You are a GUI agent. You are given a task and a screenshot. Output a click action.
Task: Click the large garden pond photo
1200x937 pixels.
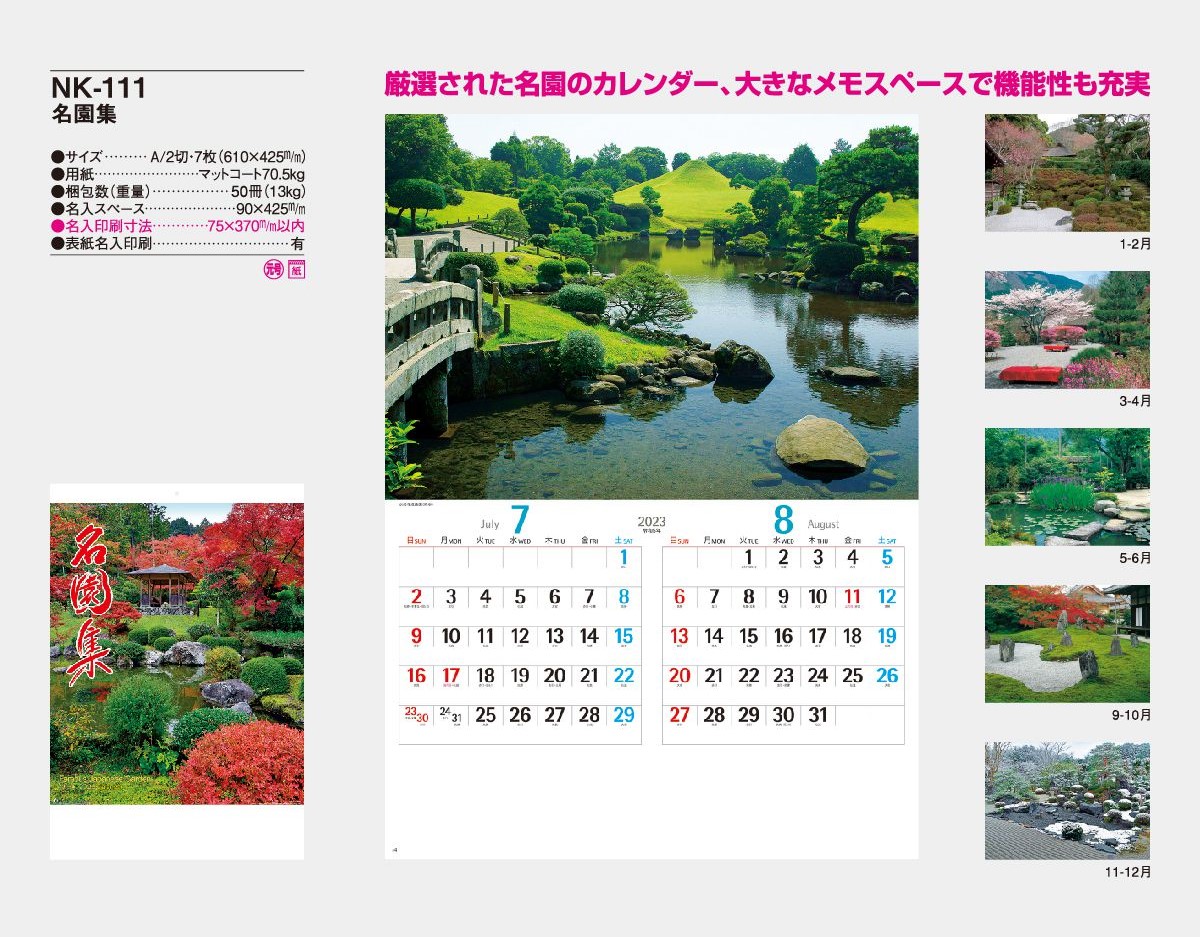coord(651,306)
